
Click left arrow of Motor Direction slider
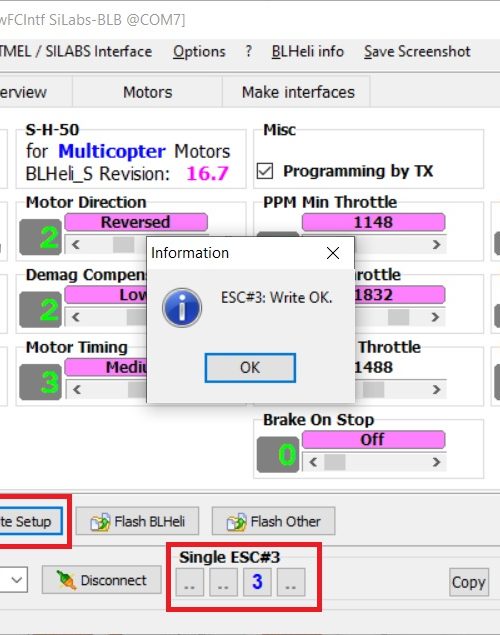76,245
